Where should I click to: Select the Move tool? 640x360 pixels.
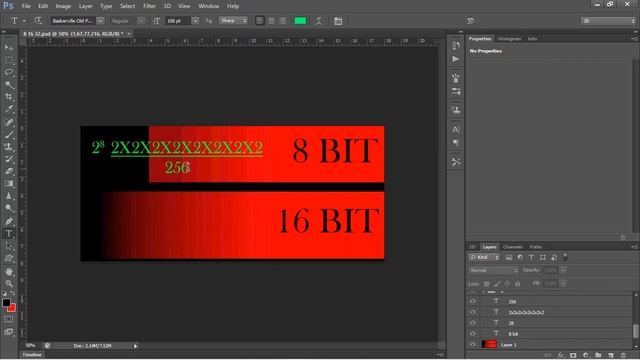click(9, 48)
